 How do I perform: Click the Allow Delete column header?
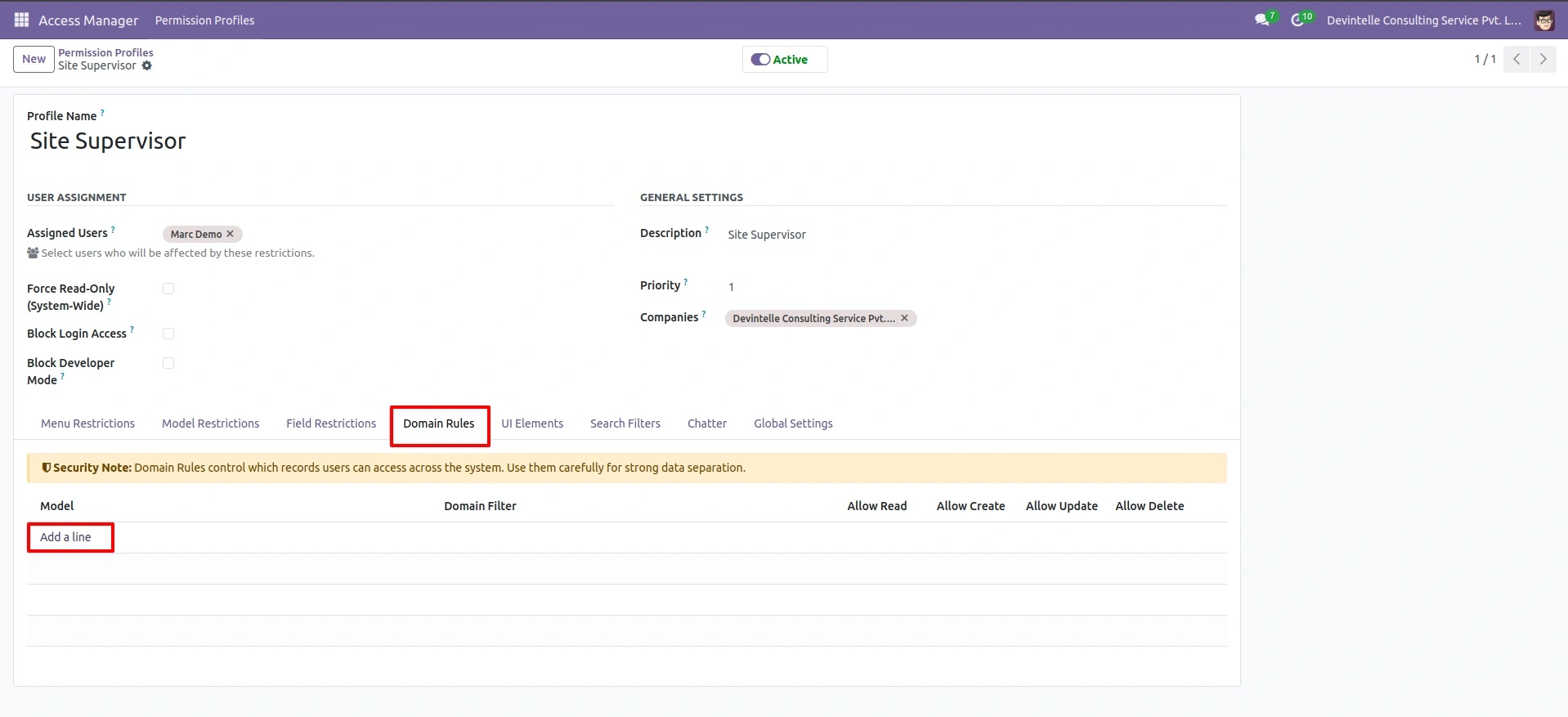click(x=1149, y=506)
